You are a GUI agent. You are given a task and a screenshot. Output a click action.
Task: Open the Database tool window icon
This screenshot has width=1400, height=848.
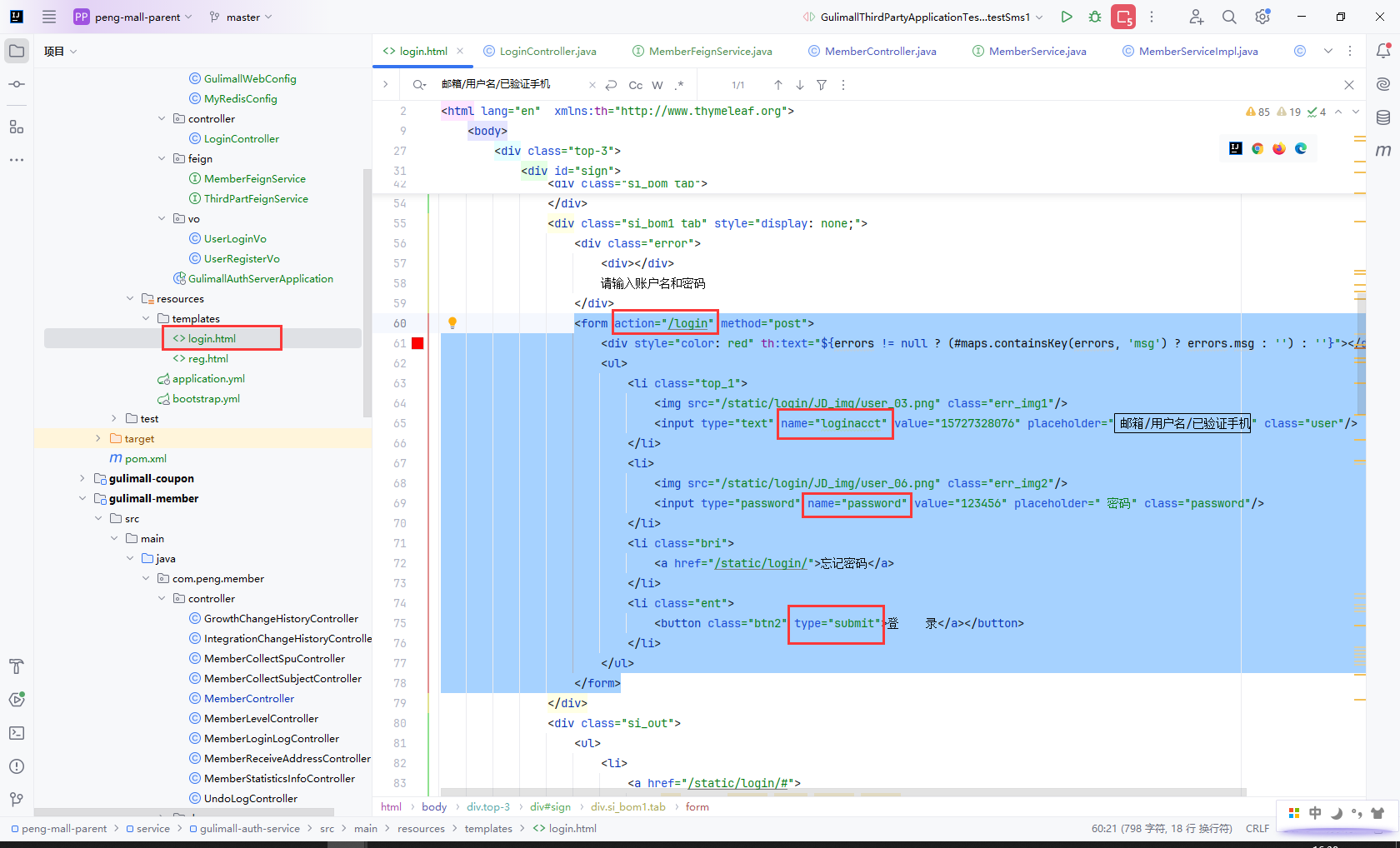1383,117
